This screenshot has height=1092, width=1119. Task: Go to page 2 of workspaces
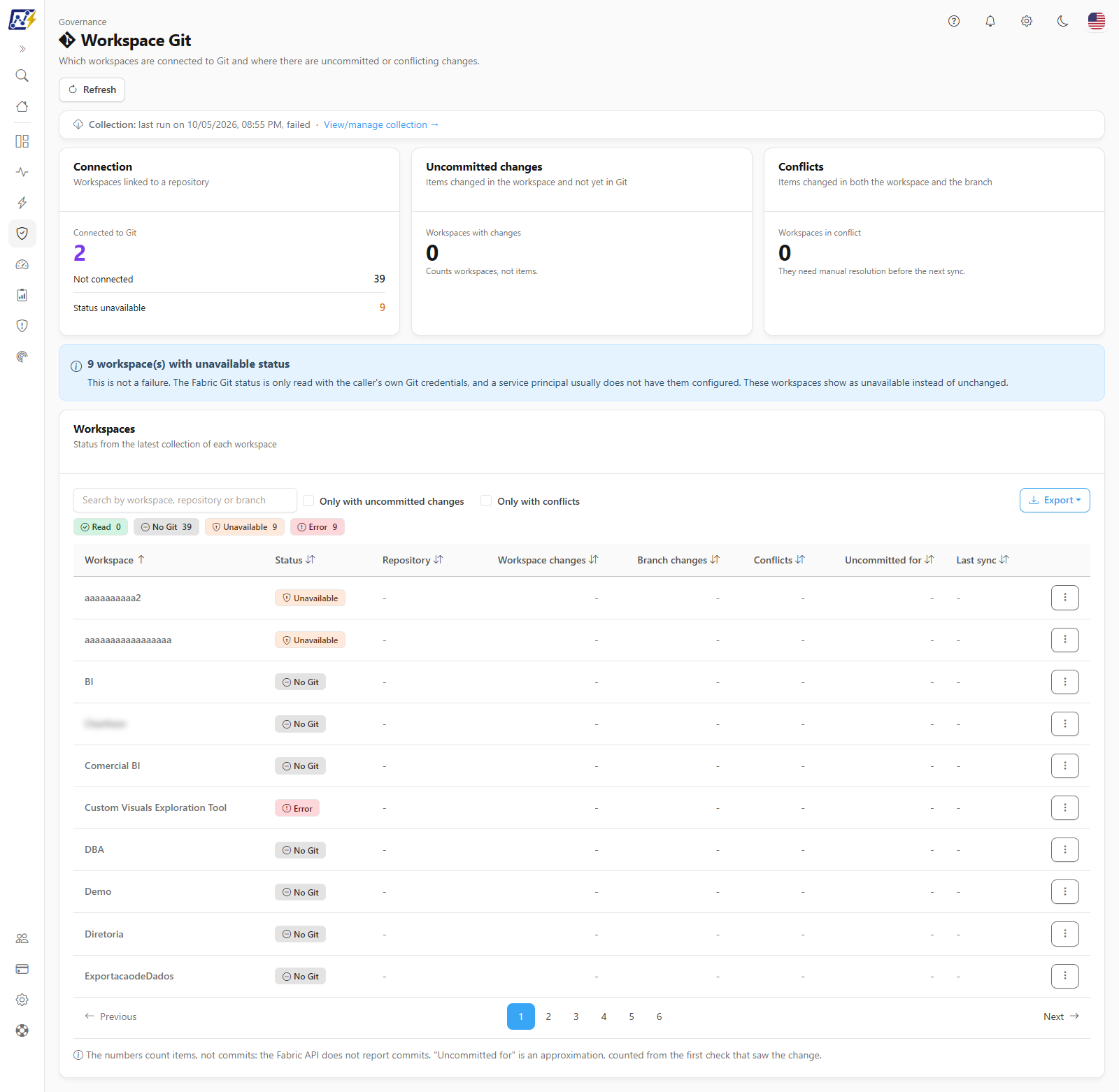pyautogui.click(x=548, y=1016)
